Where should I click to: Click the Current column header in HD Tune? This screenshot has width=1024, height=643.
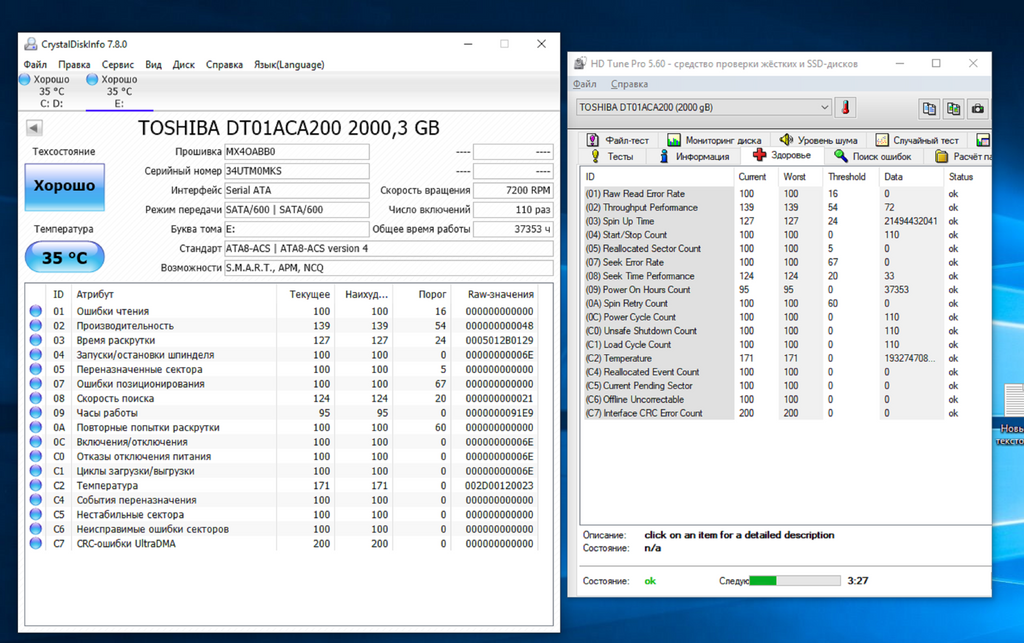752,177
